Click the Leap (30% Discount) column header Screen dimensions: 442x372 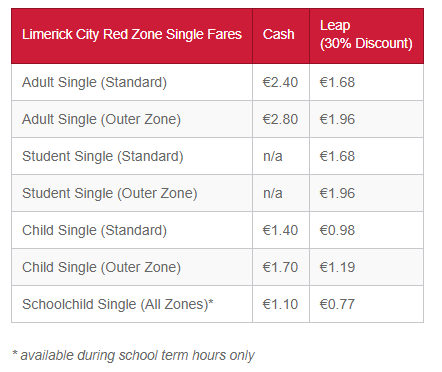tap(366, 35)
